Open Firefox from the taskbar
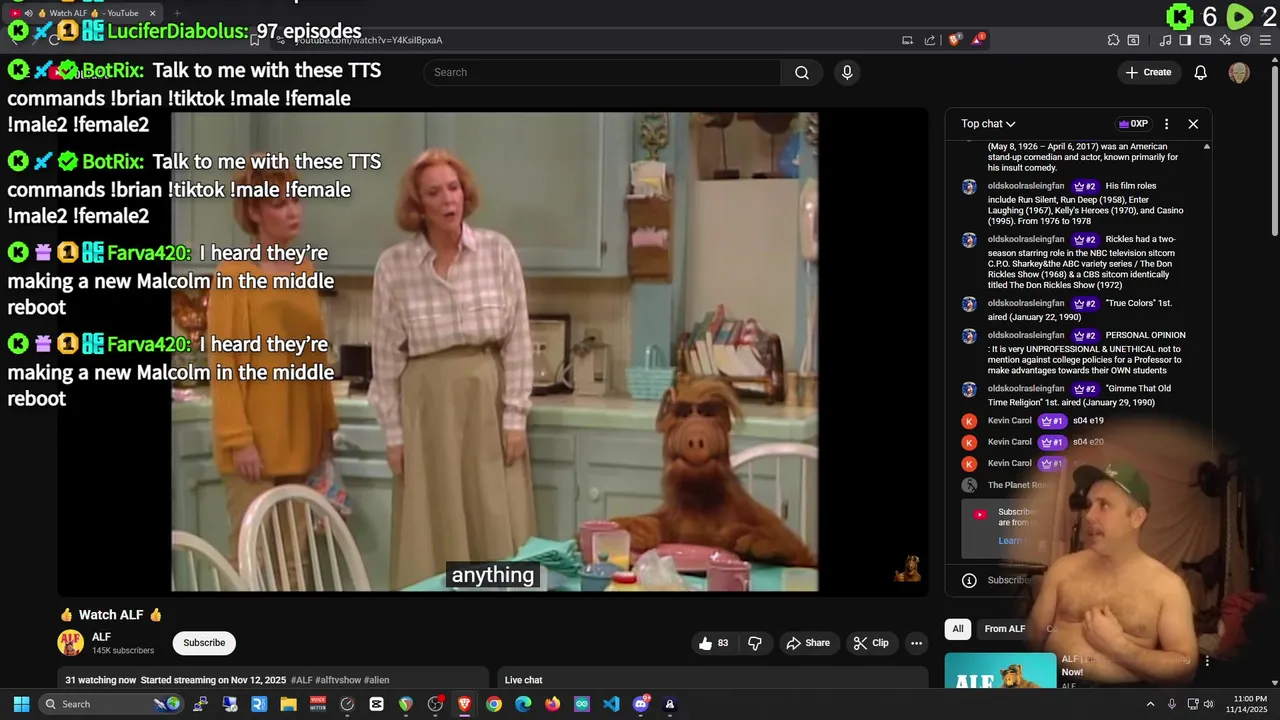 click(x=552, y=704)
